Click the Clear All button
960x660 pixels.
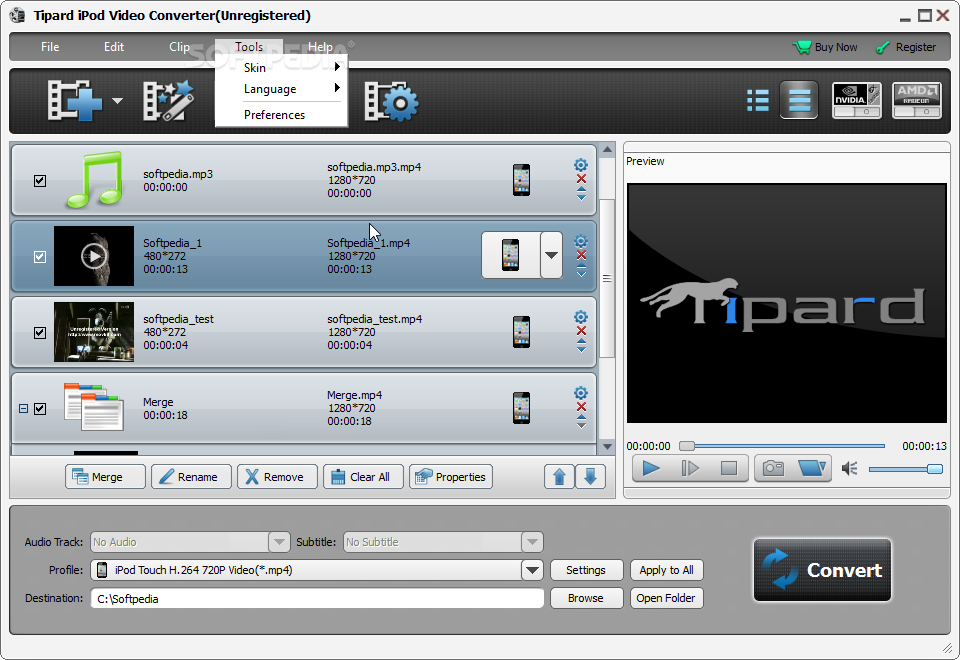[364, 476]
